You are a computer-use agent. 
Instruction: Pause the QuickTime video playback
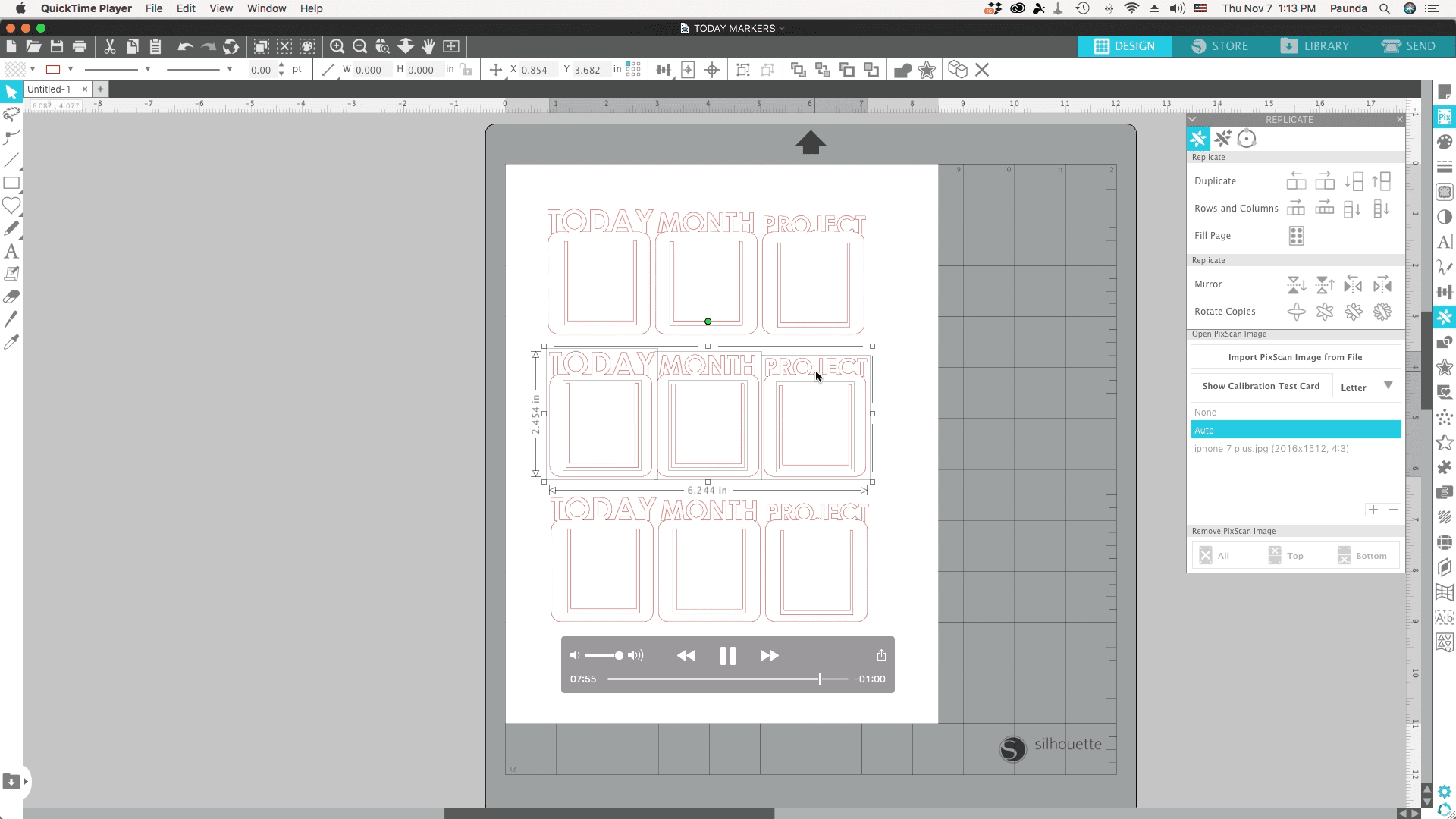coord(727,656)
